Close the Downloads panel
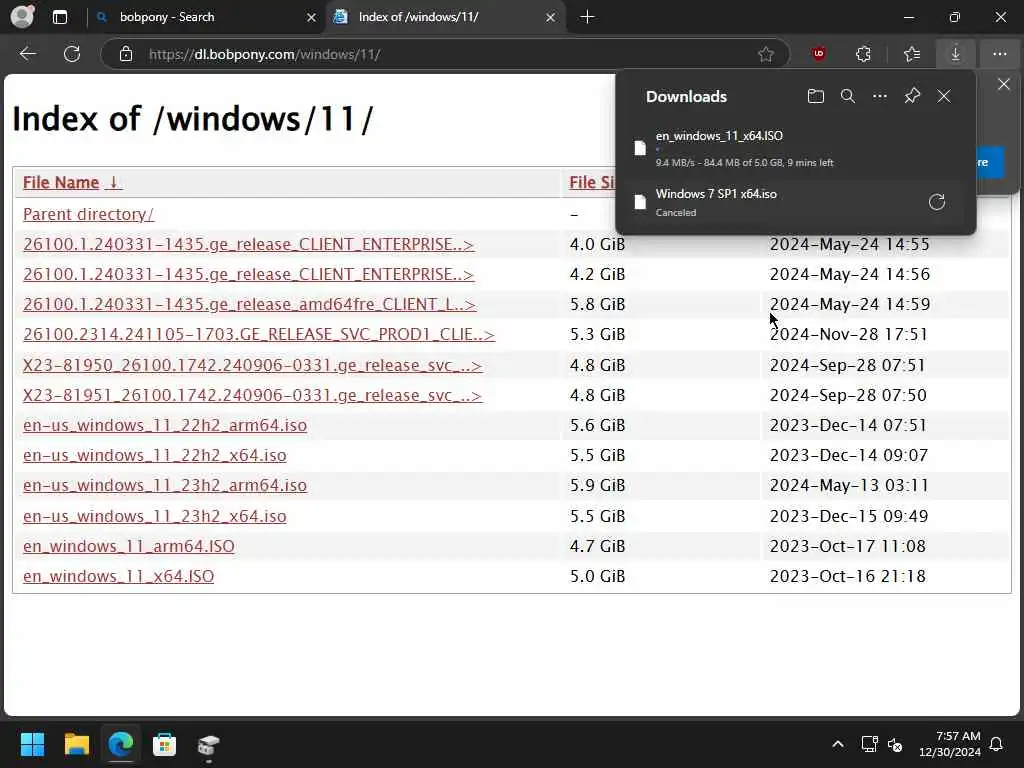Viewport: 1024px width, 768px height. (x=944, y=96)
